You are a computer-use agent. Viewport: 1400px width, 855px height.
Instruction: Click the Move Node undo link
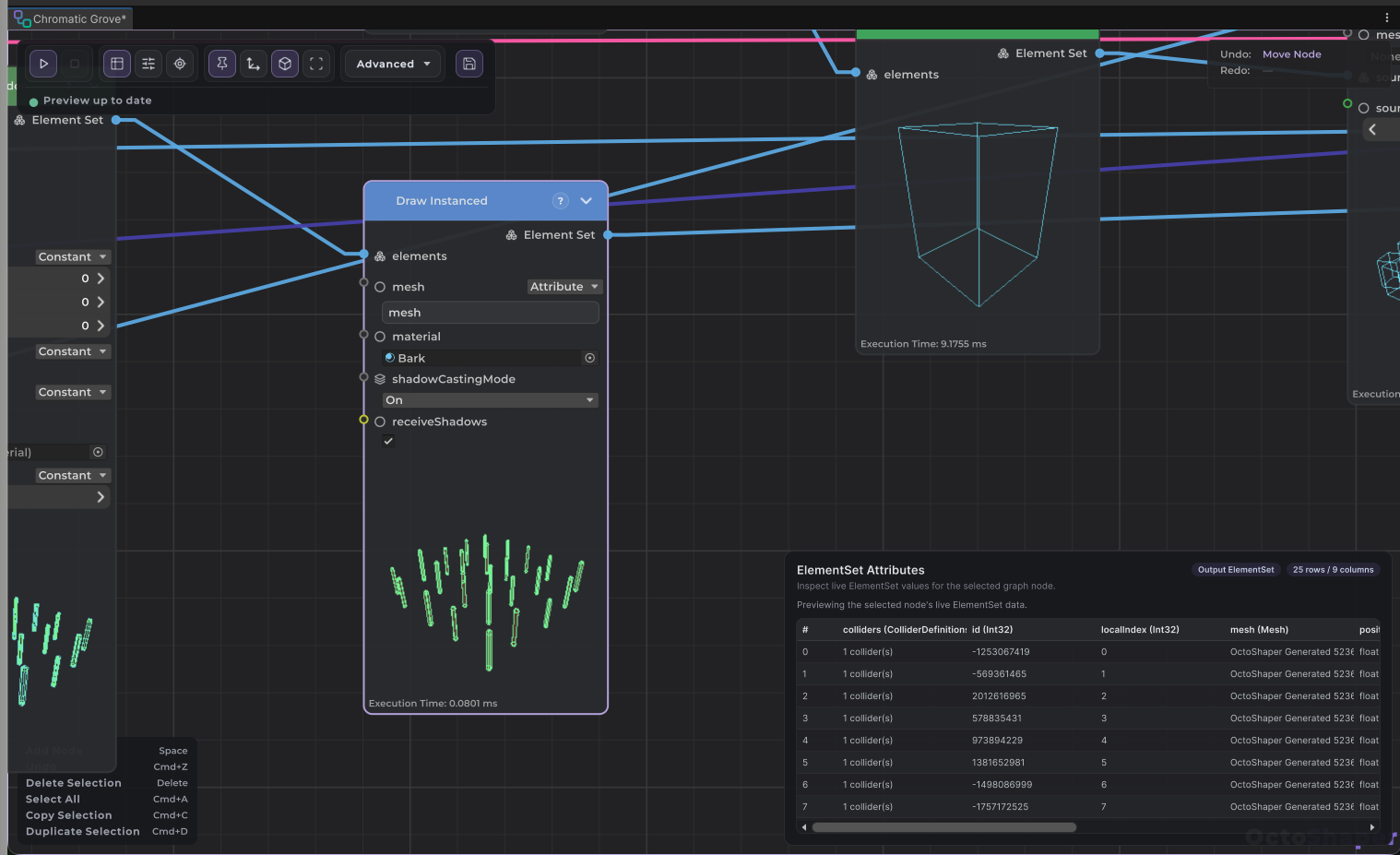(1291, 54)
